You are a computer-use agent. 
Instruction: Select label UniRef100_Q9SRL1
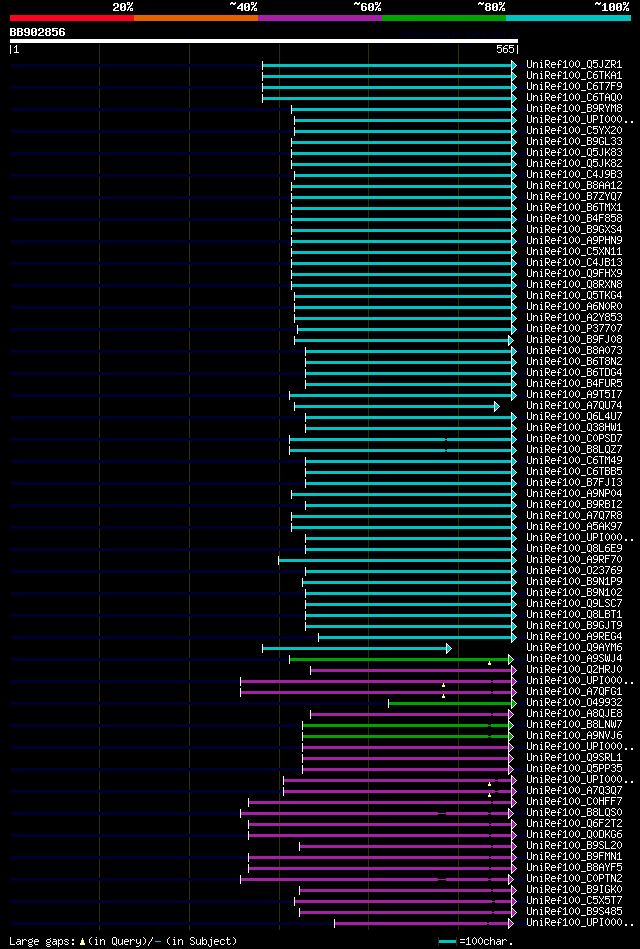[x=575, y=757]
